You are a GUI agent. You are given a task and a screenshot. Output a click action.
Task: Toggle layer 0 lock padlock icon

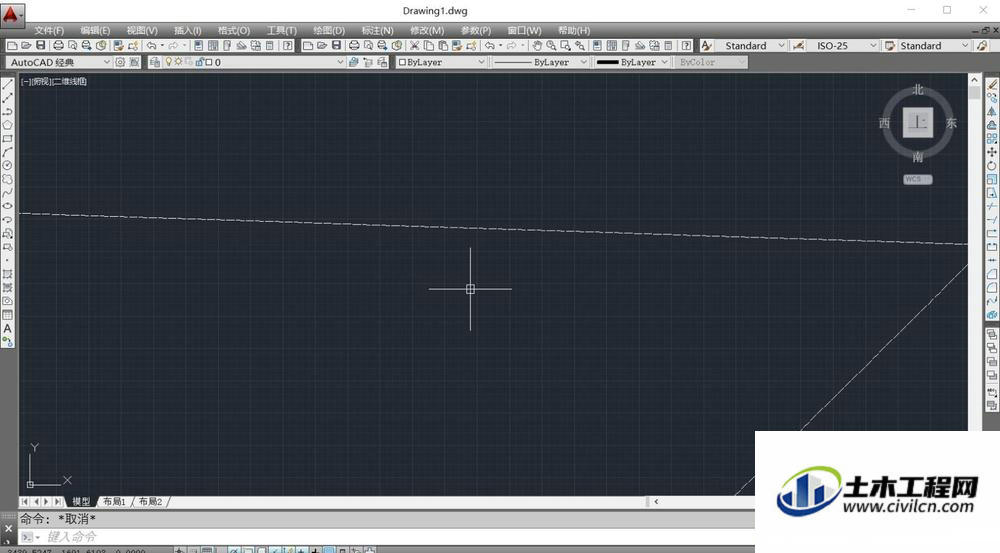point(199,62)
